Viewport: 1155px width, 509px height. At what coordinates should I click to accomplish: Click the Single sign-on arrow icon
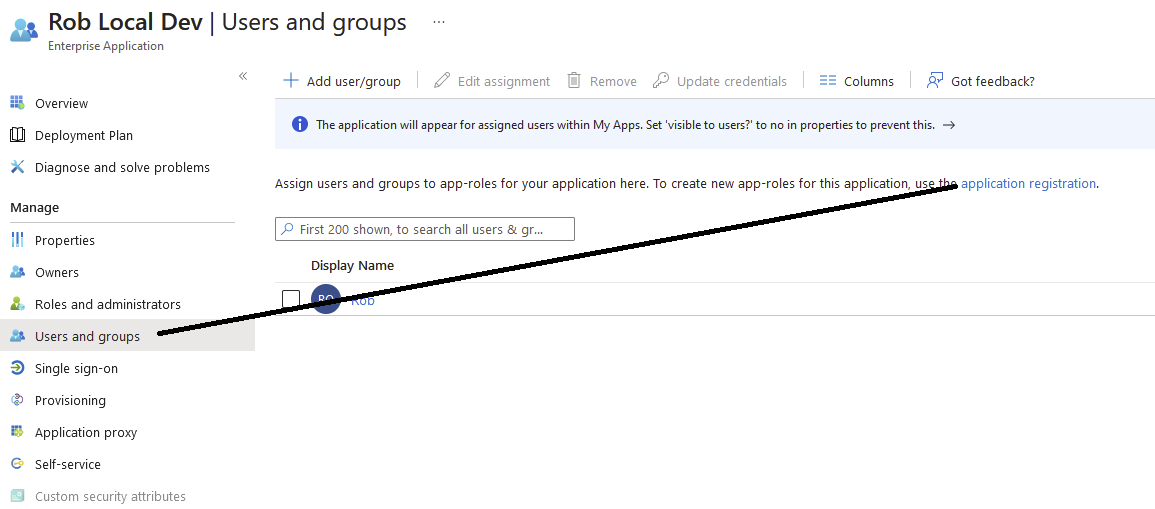tap(18, 368)
